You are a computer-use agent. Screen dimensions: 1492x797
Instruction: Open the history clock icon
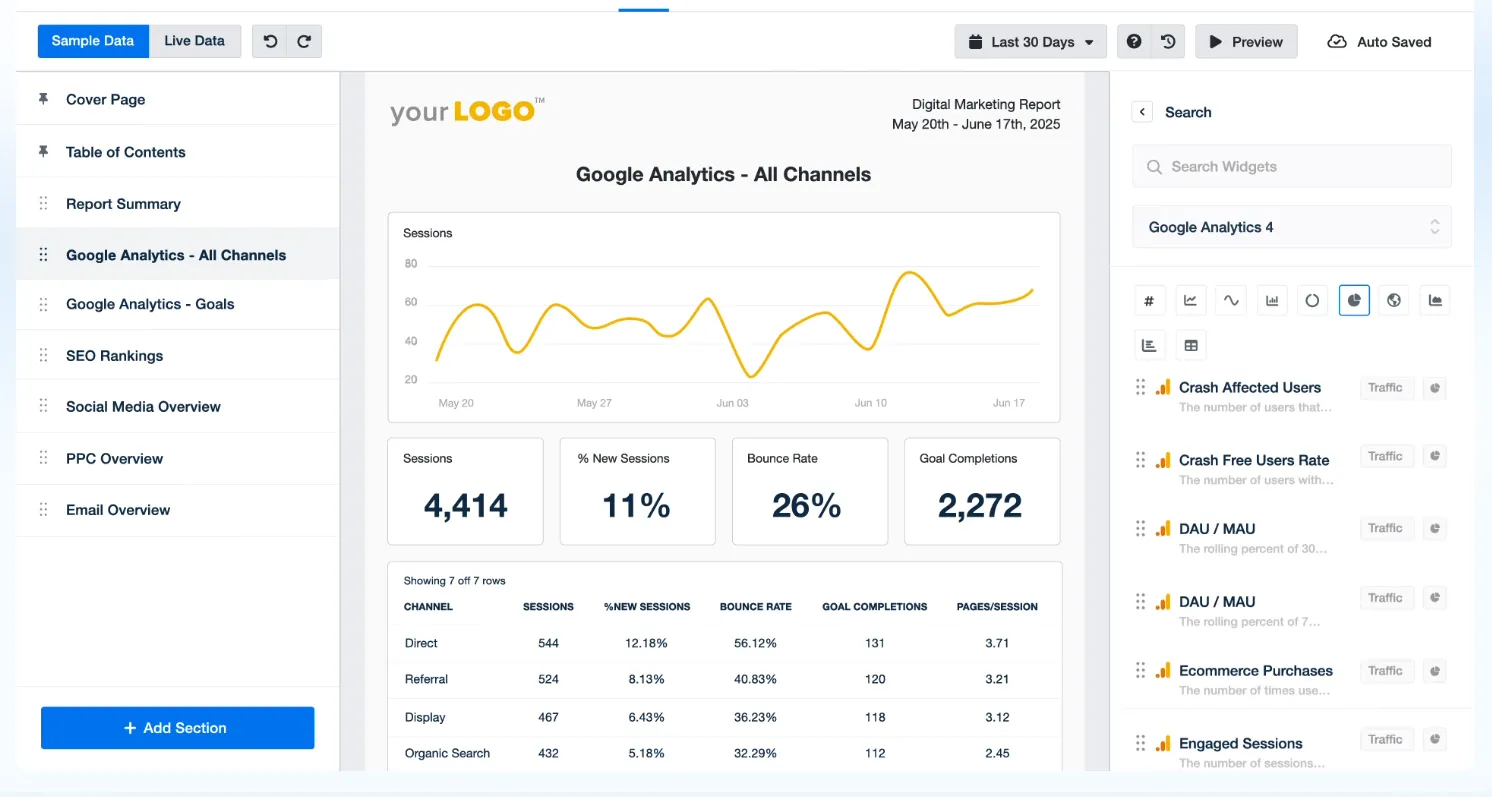1168,42
